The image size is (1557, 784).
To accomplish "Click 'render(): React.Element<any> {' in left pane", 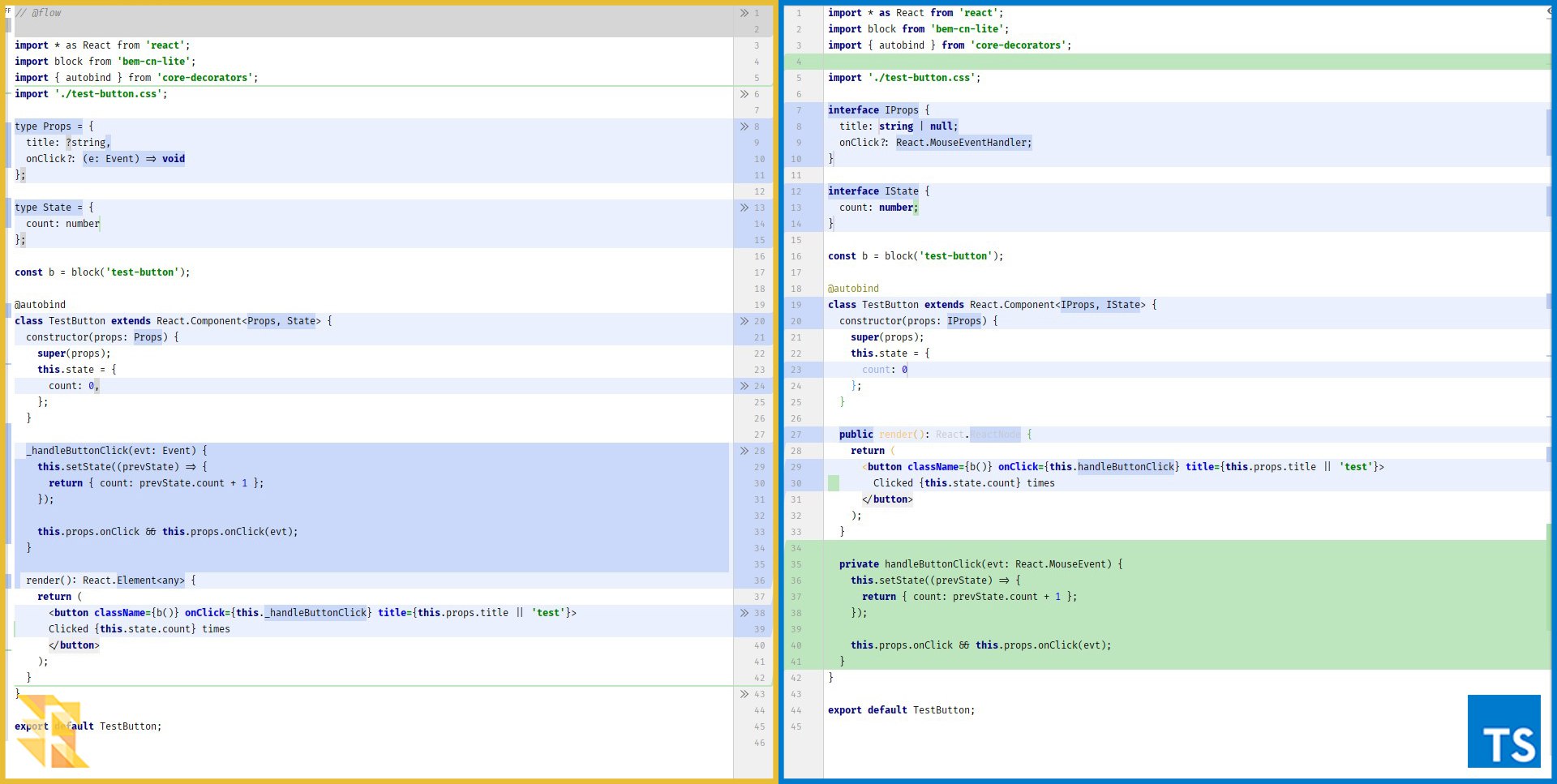I will tap(111, 581).
